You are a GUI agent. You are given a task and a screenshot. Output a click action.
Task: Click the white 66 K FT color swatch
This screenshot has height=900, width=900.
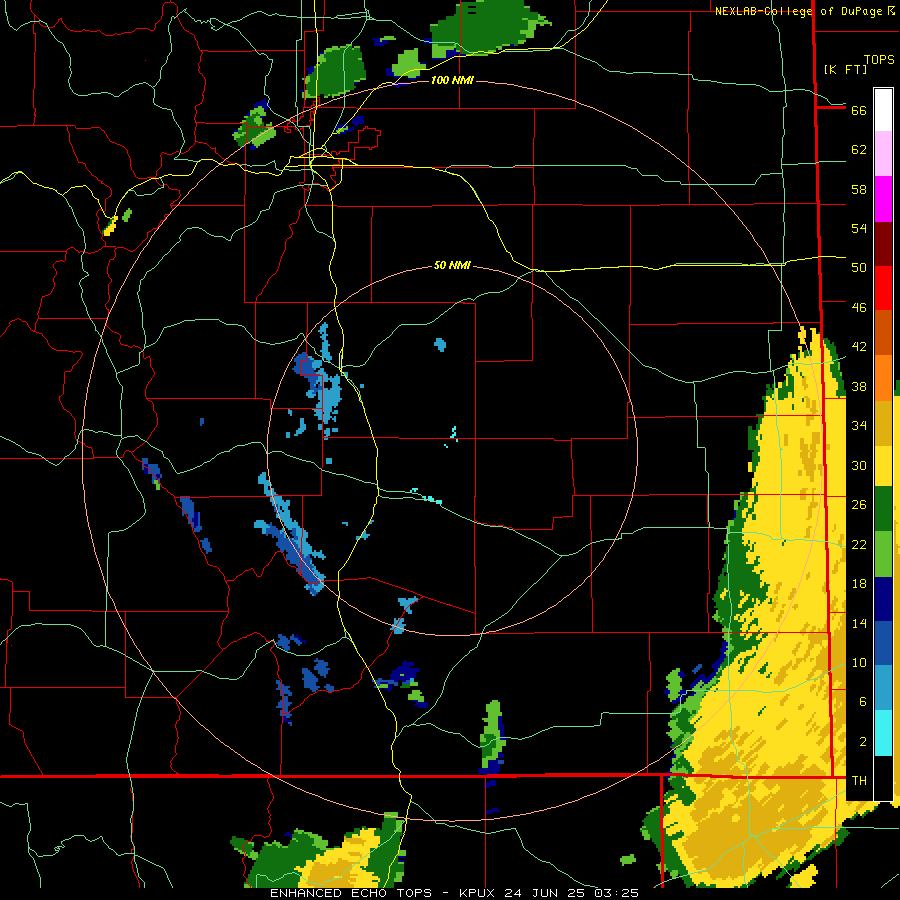(883, 110)
